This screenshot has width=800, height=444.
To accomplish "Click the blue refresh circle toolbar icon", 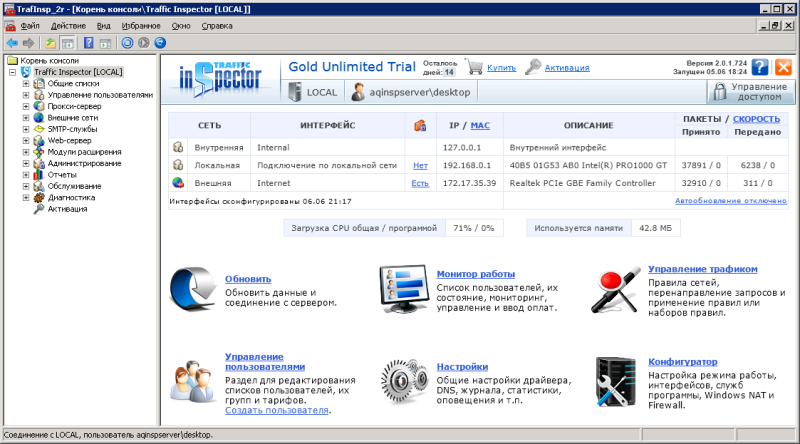I will pyautogui.click(x=160, y=43).
